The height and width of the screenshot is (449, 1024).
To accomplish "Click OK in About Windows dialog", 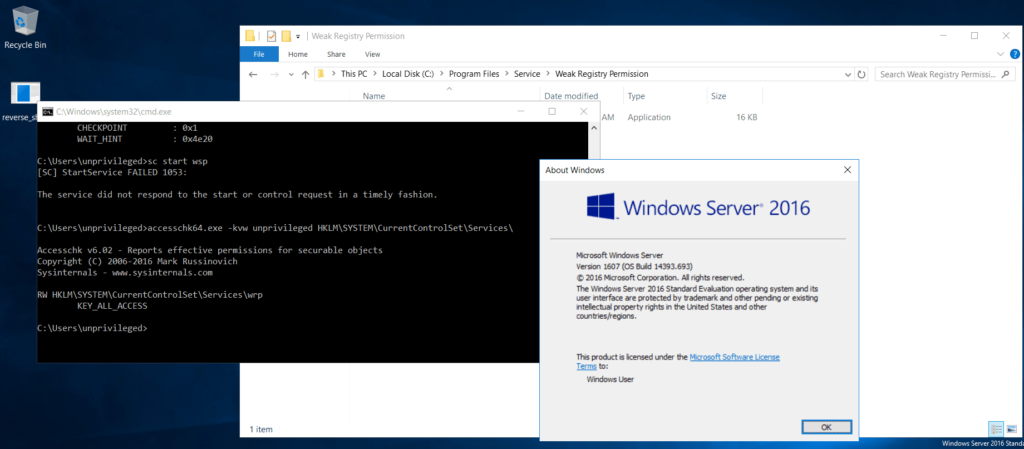I will [826, 427].
